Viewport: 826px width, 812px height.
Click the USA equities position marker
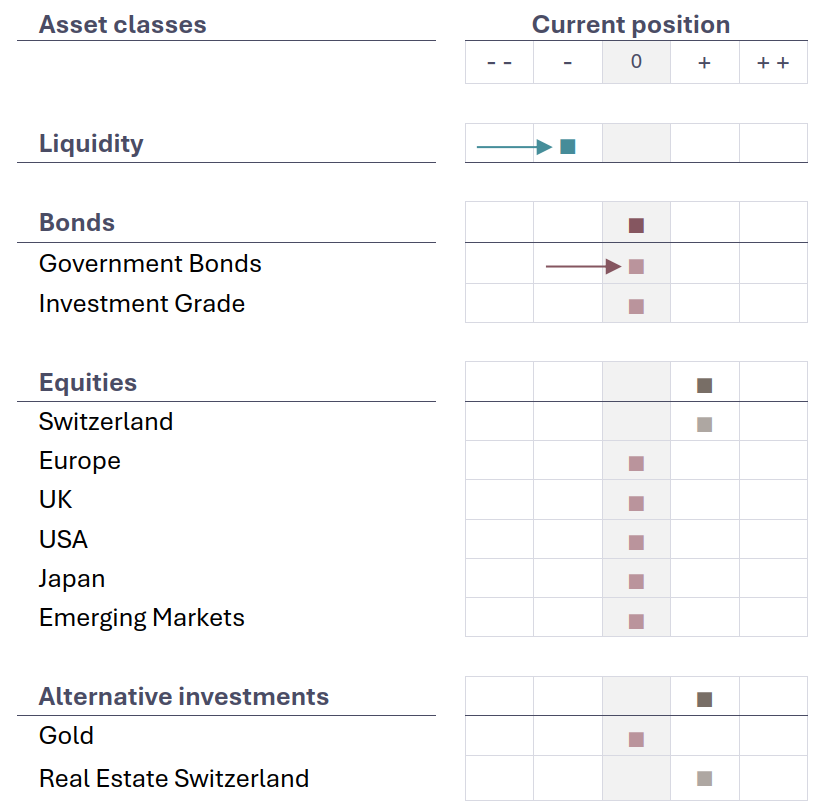click(x=636, y=543)
